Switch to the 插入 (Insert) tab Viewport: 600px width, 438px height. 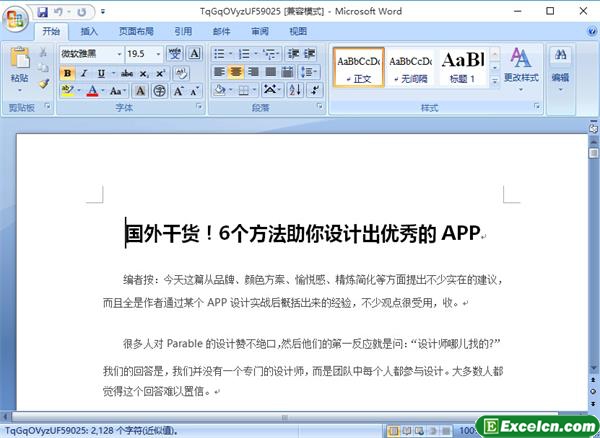(89, 31)
